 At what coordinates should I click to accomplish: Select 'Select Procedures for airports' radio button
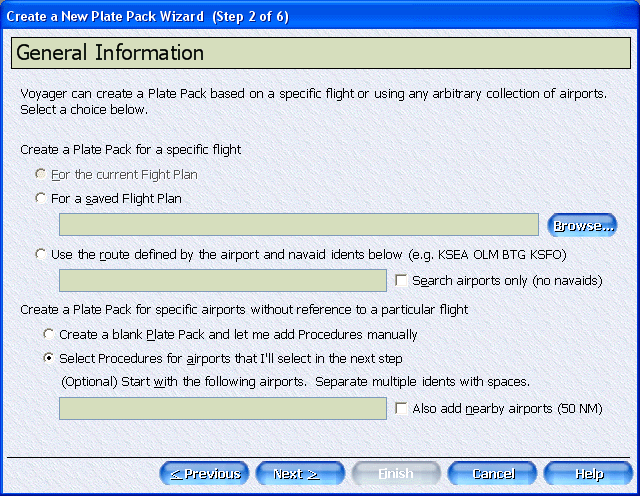49,358
